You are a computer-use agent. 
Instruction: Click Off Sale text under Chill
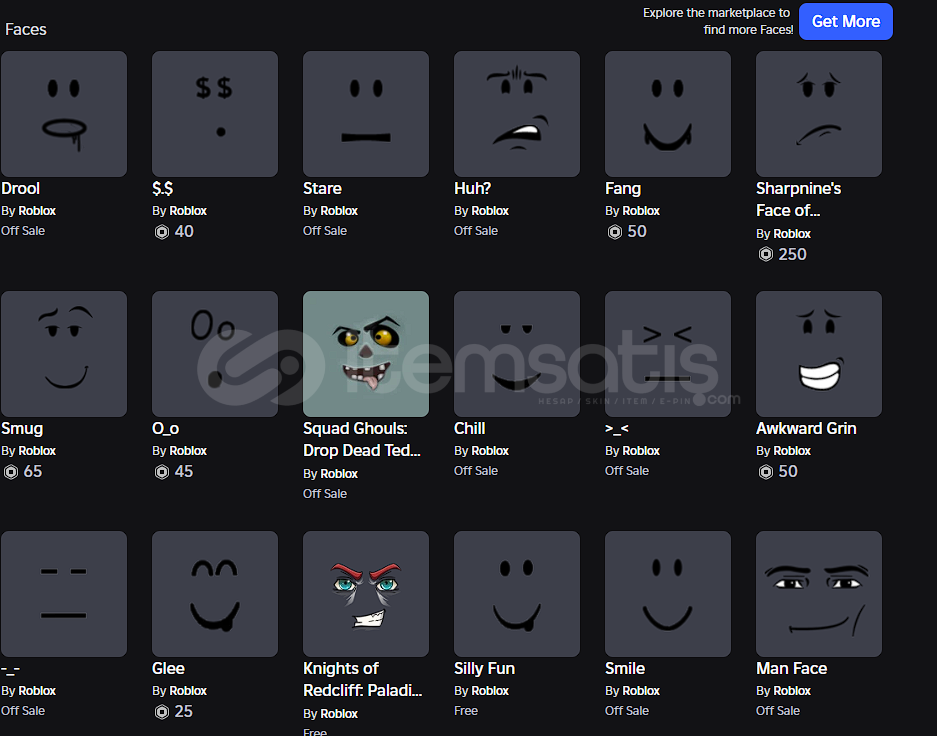click(x=476, y=471)
